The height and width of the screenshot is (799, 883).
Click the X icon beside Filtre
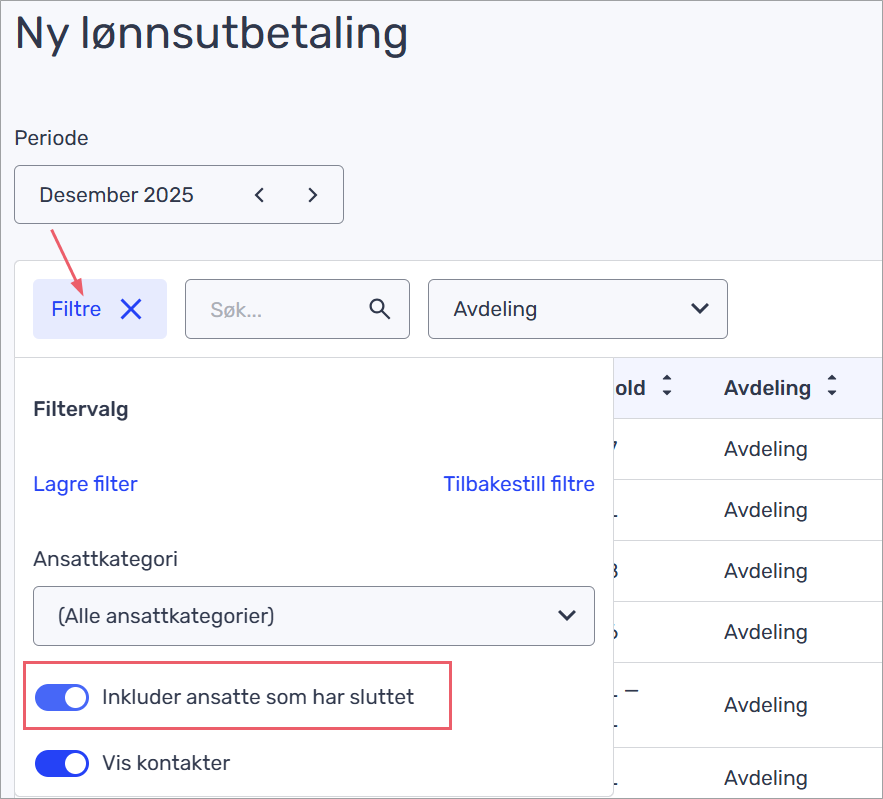tap(131, 309)
